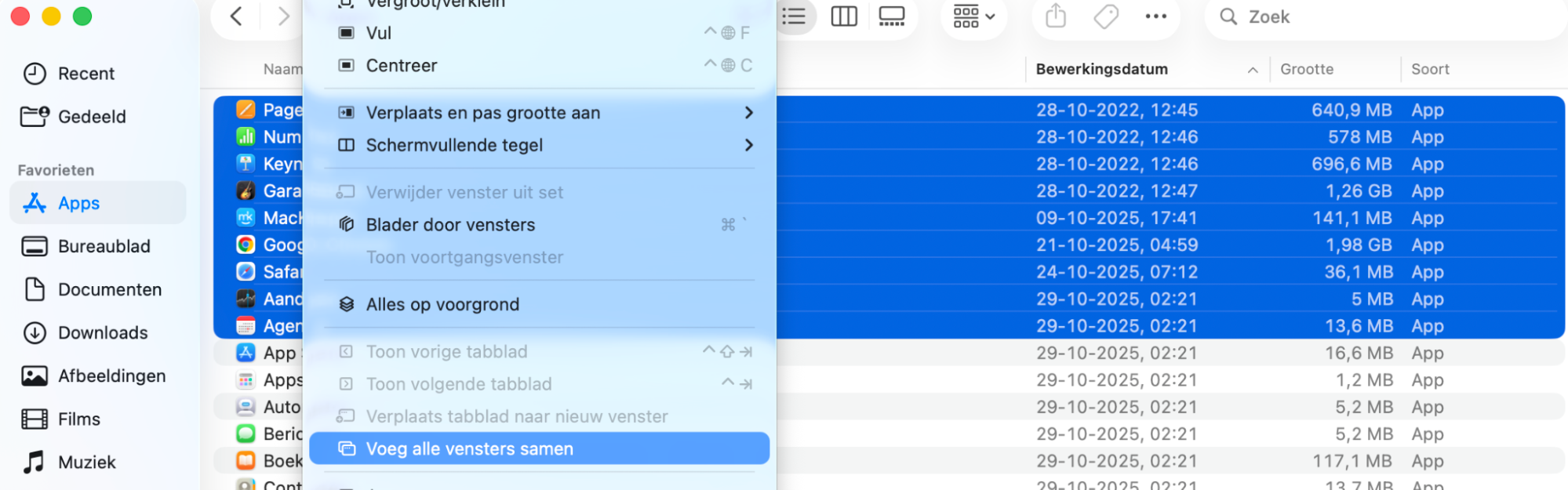
Task: Click the green fullscreen window button
Action: click(82, 16)
